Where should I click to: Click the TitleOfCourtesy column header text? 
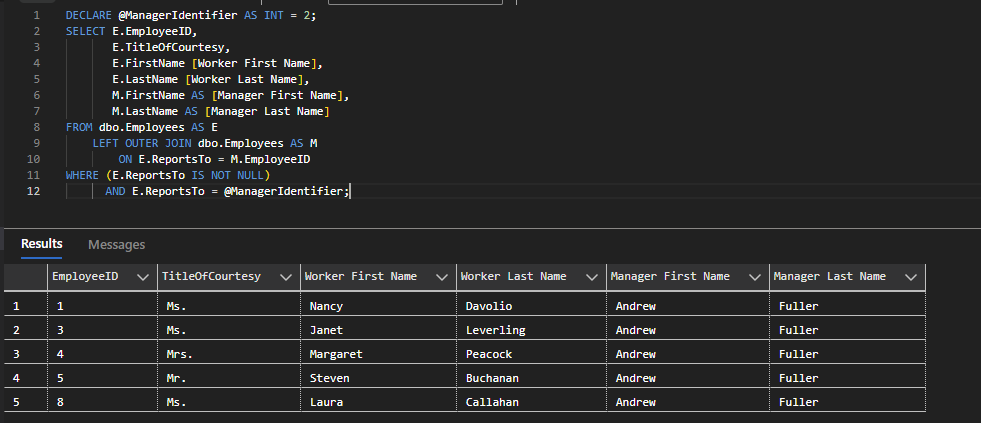click(211, 276)
